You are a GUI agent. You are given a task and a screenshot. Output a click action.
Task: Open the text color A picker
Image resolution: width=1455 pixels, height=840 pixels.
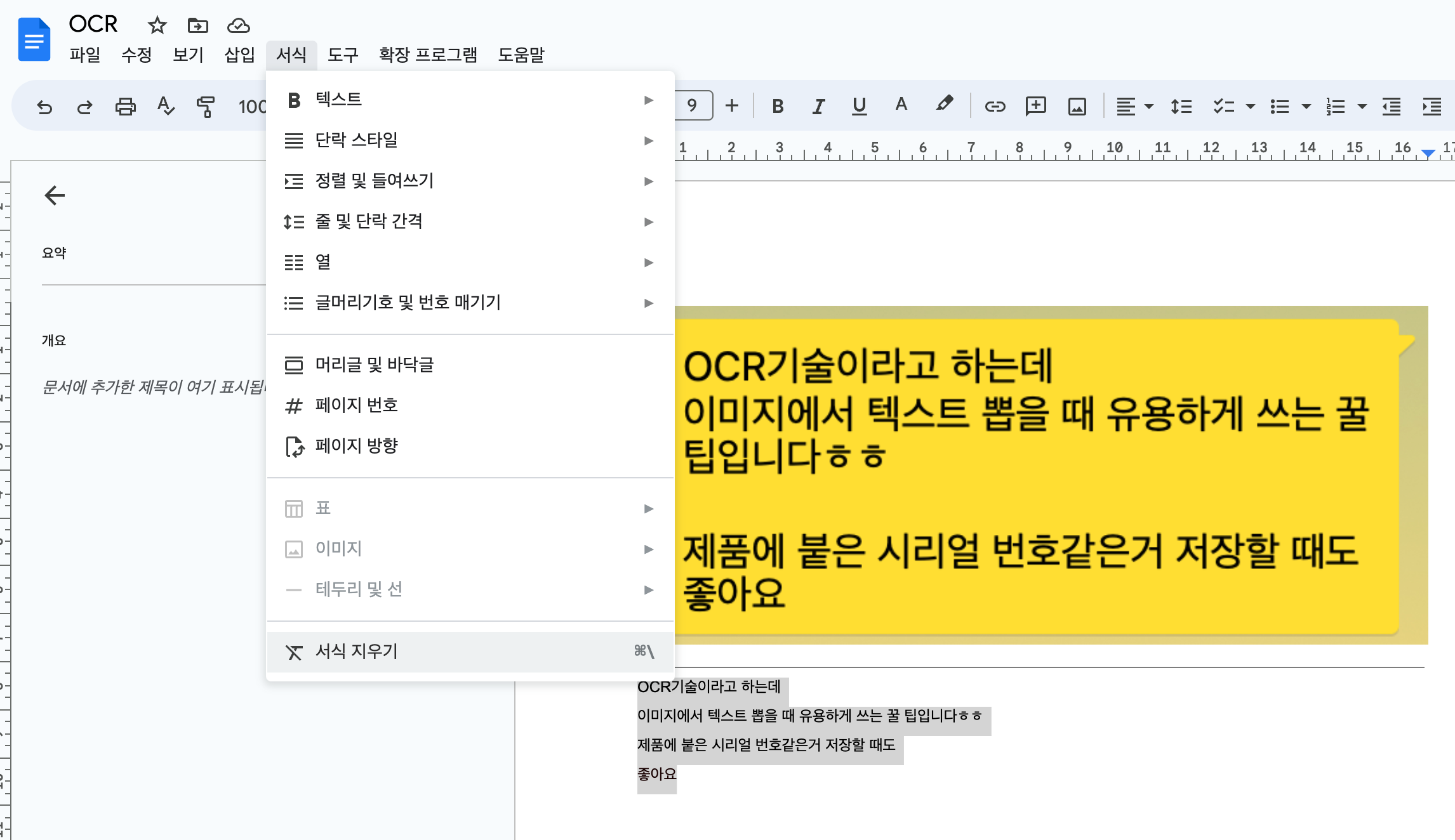coord(901,105)
